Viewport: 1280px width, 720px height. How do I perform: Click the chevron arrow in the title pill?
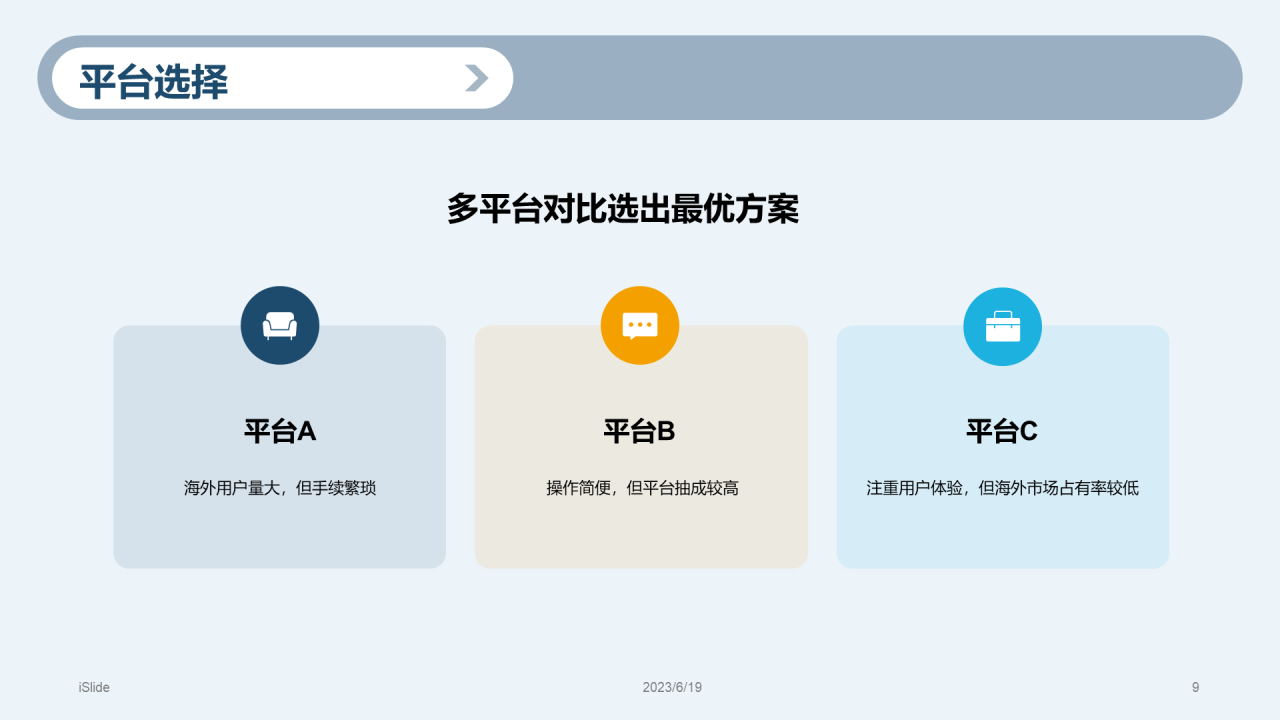[x=477, y=78]
